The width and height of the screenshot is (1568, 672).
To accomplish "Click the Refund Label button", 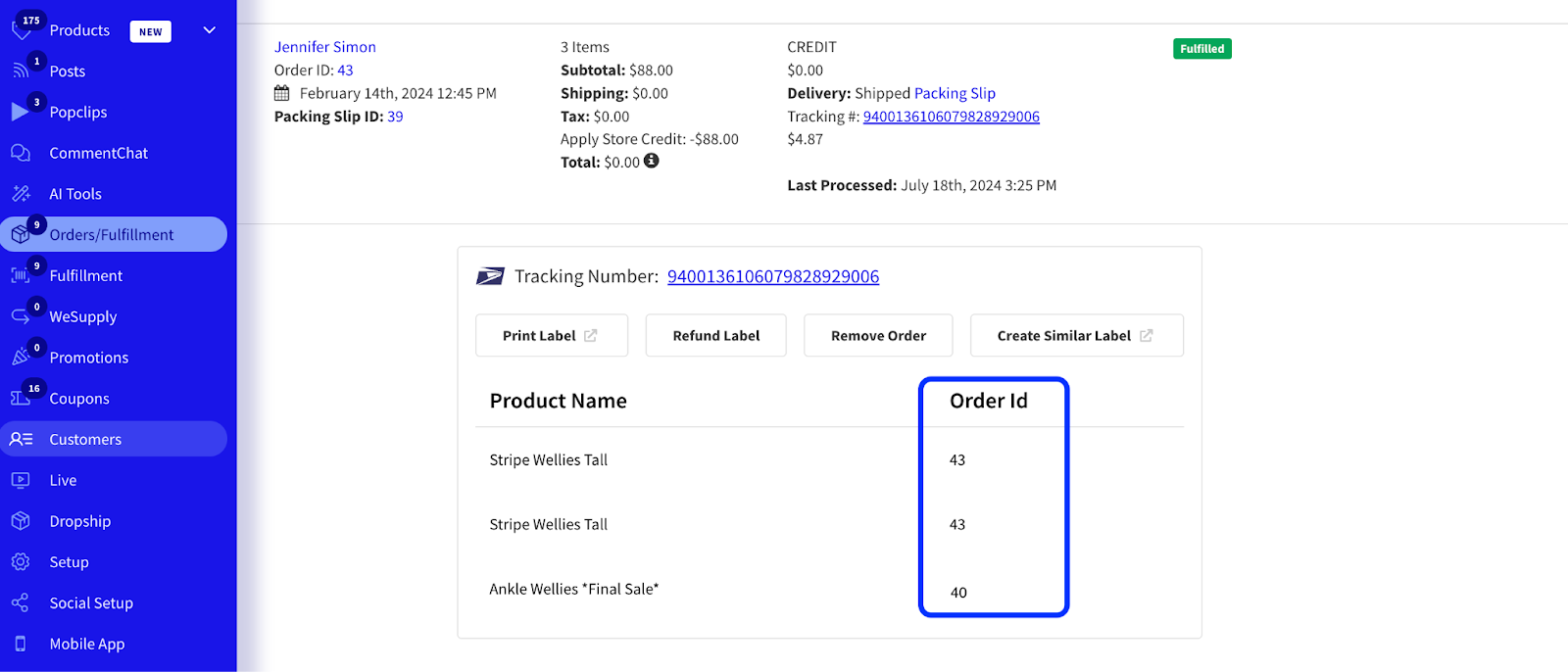I will [715, 336].
